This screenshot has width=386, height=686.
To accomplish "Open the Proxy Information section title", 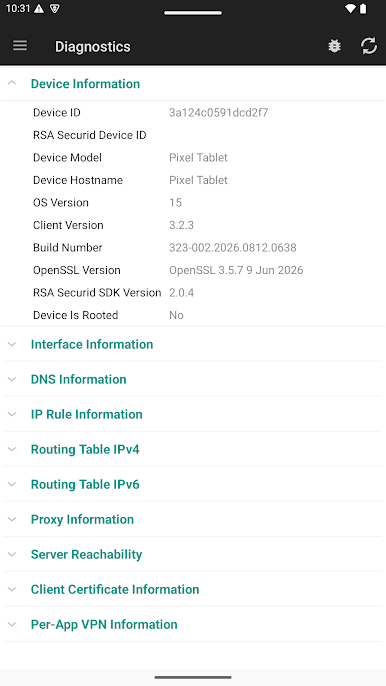I will (x=82, y=519).
